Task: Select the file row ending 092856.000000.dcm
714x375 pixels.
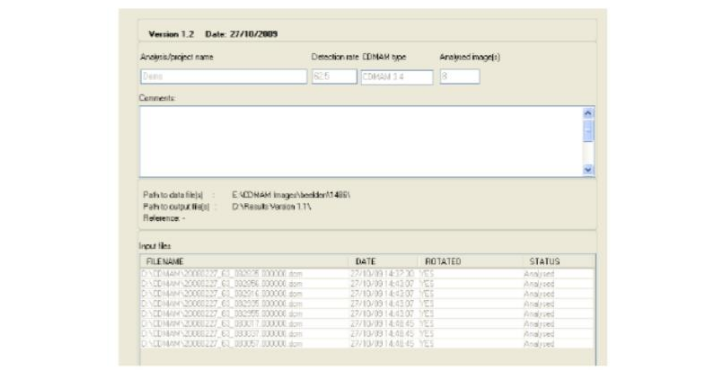Action: point(367,284)
